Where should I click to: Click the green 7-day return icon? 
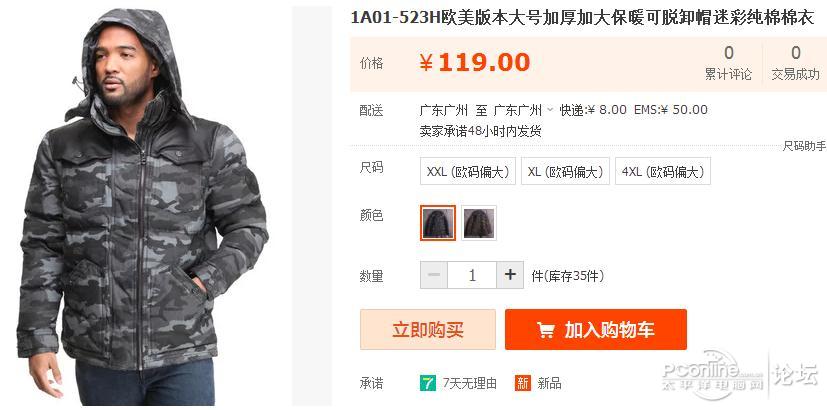(x=428, y=383)
